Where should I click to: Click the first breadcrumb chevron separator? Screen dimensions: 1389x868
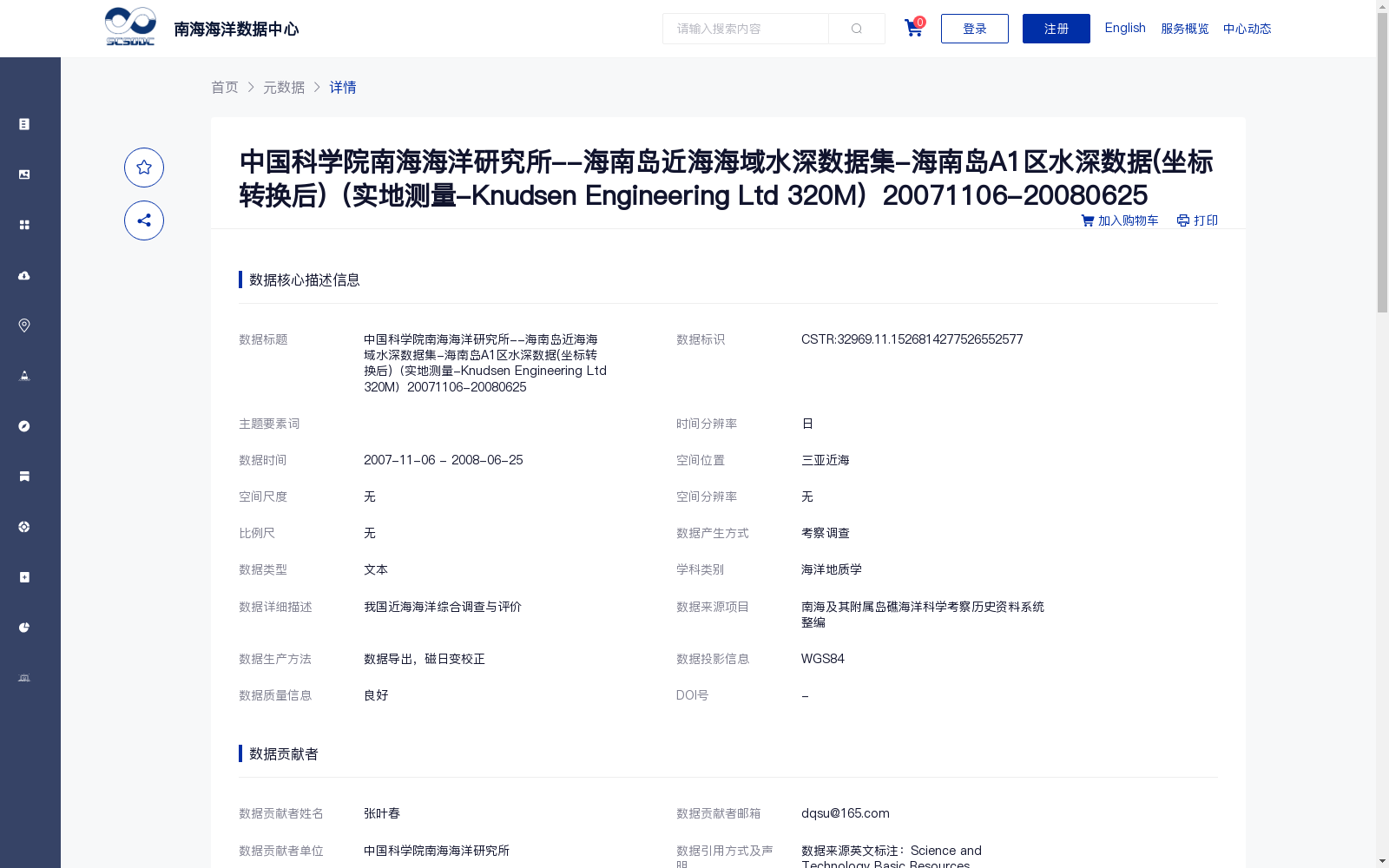tap(251, 87)
